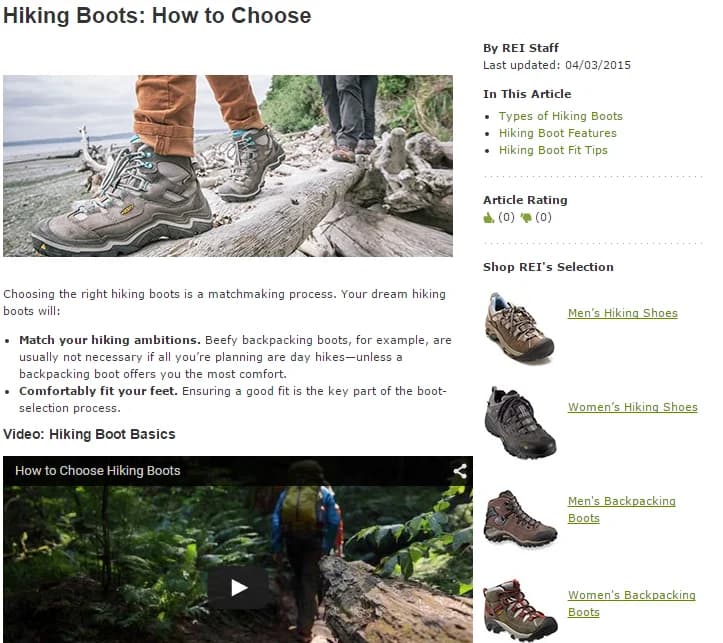Go to Hiking Boot Fit Tips
This screenshot has height=643, width=723.
[x=553, y=150]
